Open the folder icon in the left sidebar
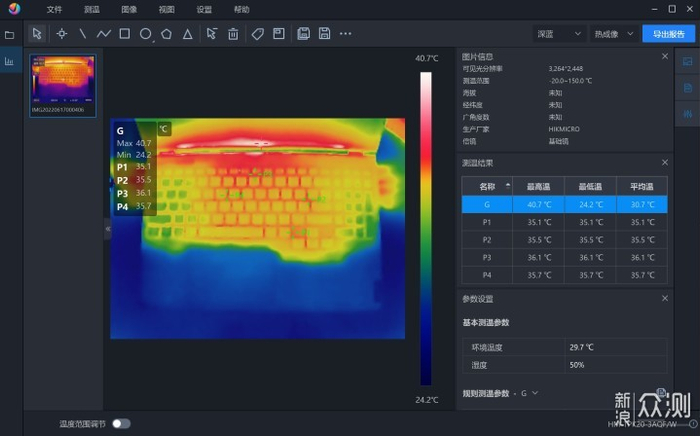 click(x=9, y=35)
